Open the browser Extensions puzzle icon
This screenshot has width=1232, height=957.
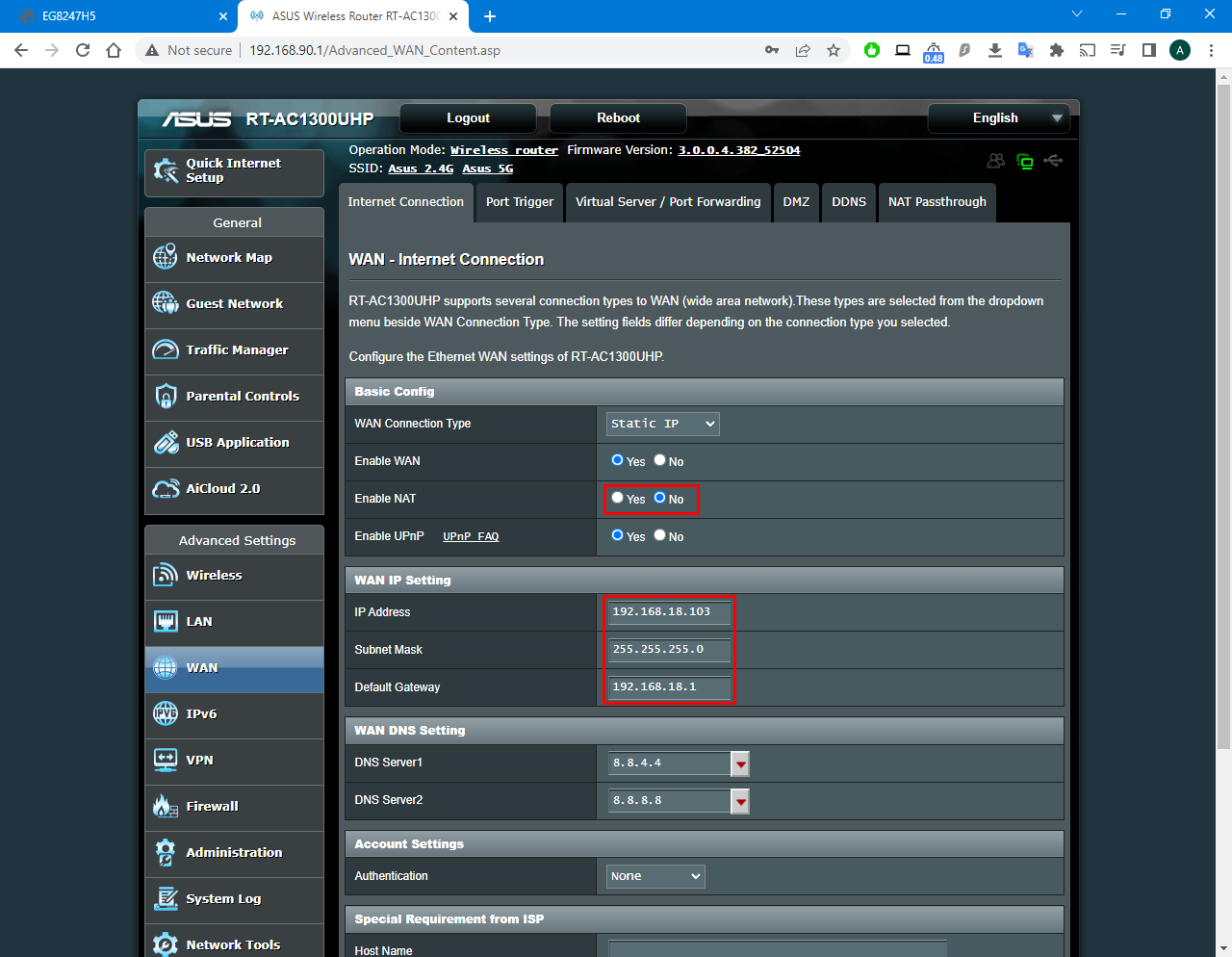coord(1057,50)
